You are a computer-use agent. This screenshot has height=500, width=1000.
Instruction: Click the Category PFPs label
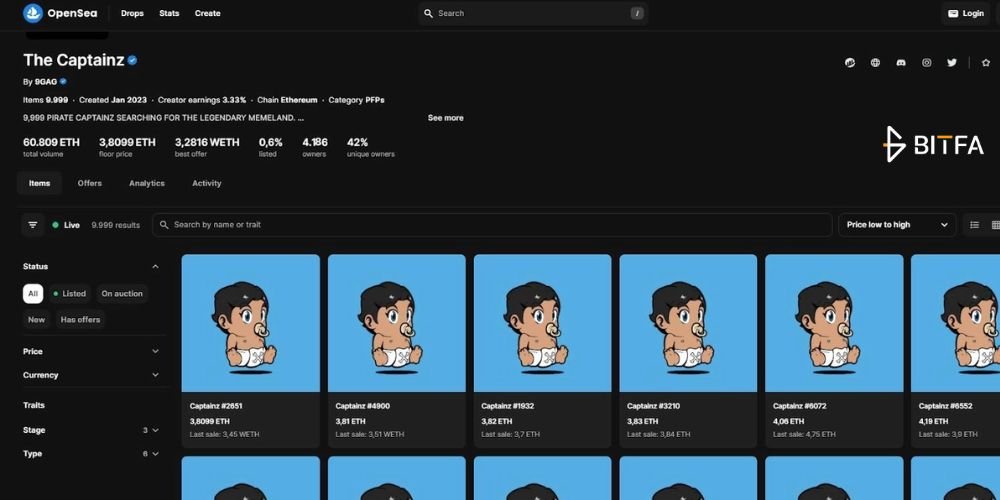click(357, 100)
